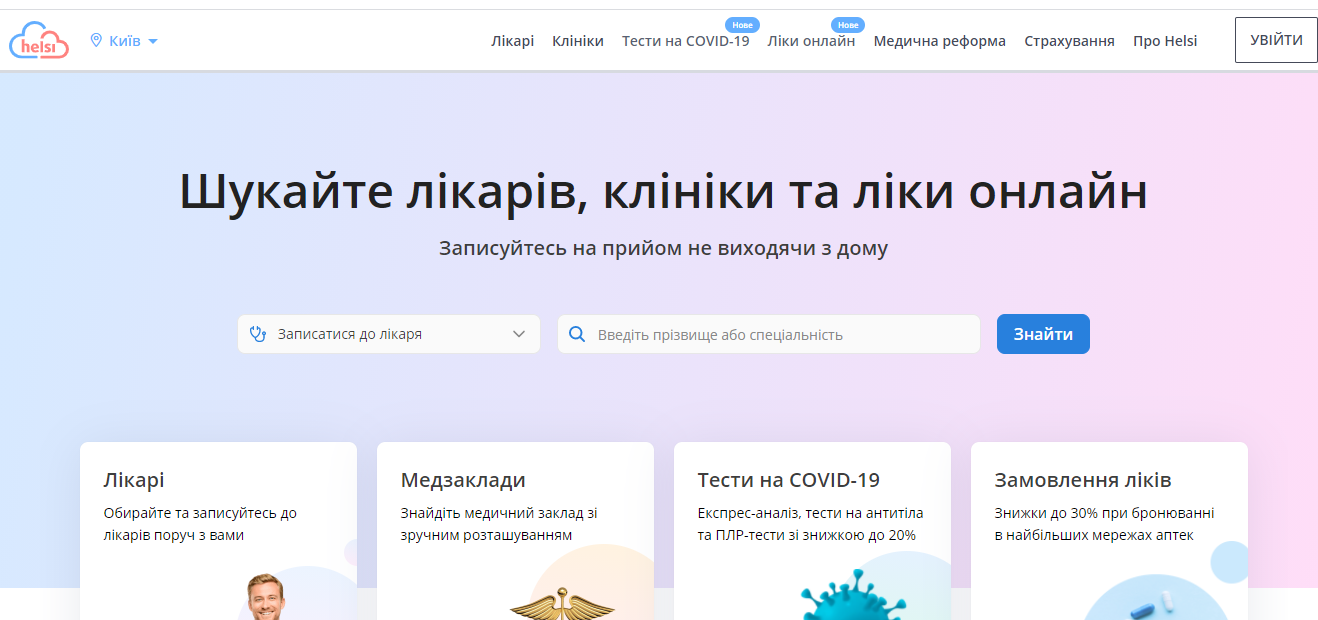Image resolution: width=1318 pixels, height=620 pixels.
Task: Open the Медична реформа menu item
Action: (x=939, y=41)
